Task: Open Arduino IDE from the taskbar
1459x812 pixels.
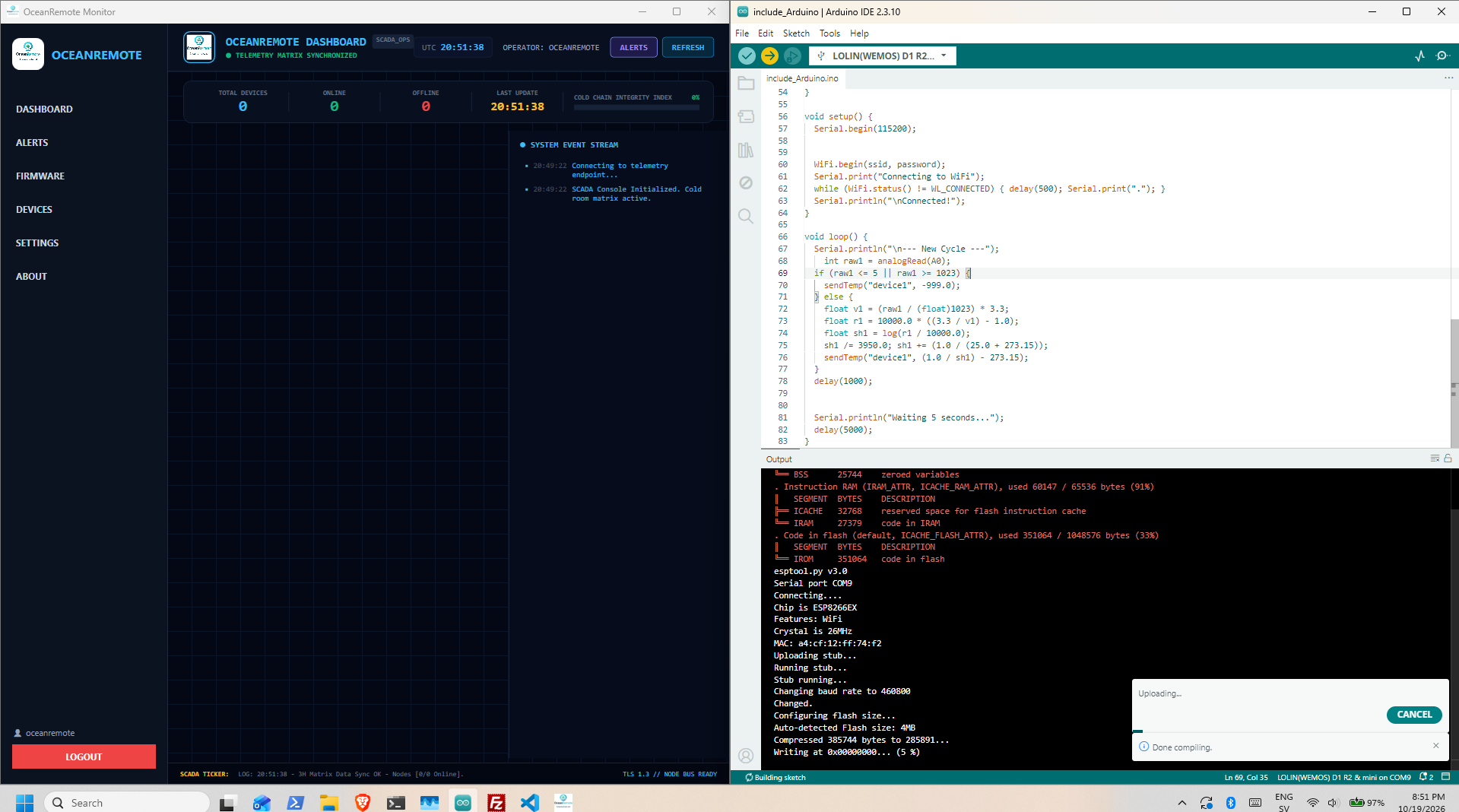Action: [x=462, y=802]
